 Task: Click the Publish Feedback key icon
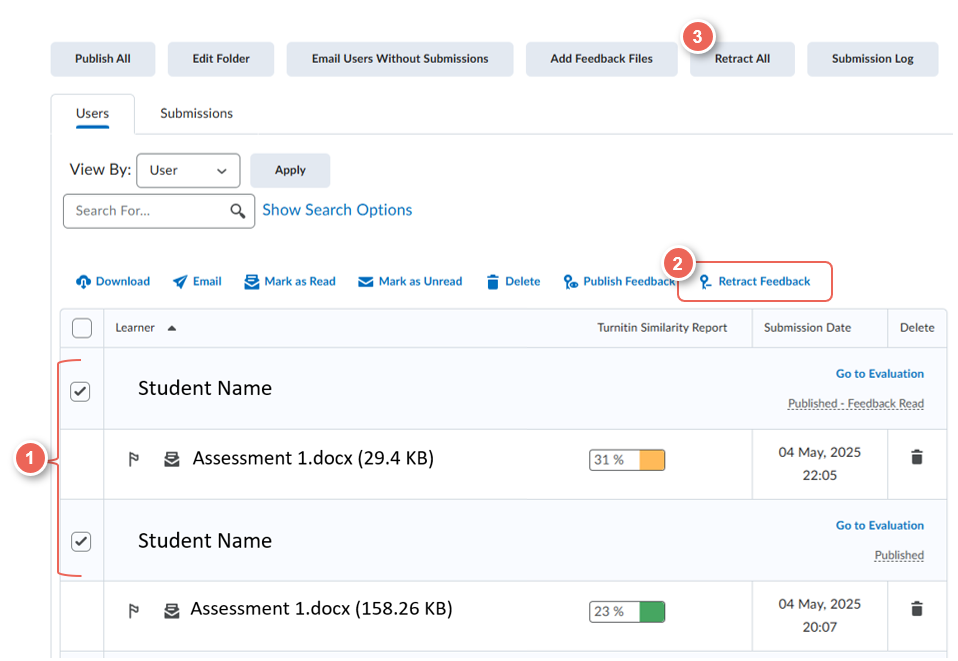570,282
